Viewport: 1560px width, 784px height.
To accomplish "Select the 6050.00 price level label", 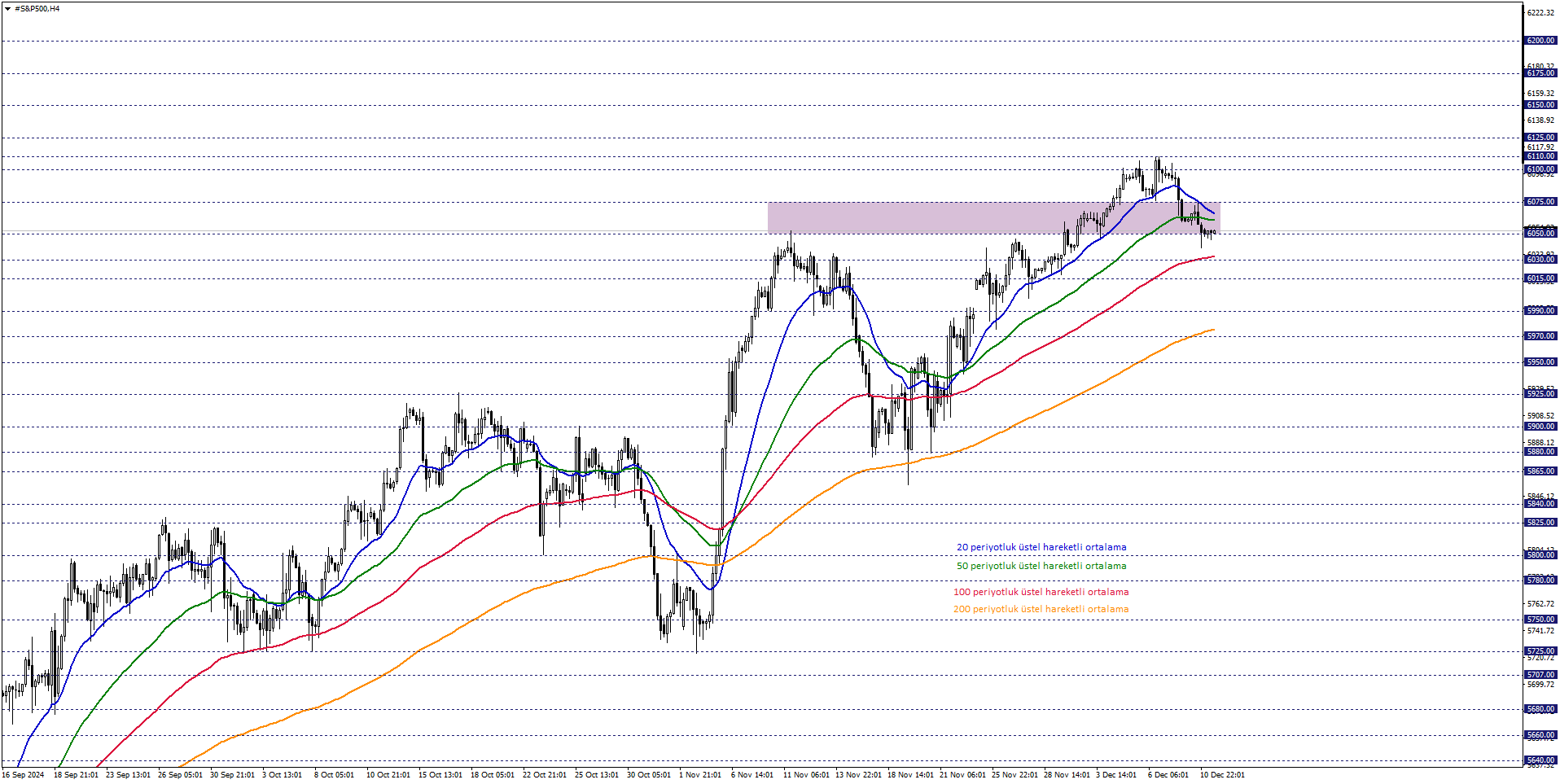I will click(x=1540, y=233).
